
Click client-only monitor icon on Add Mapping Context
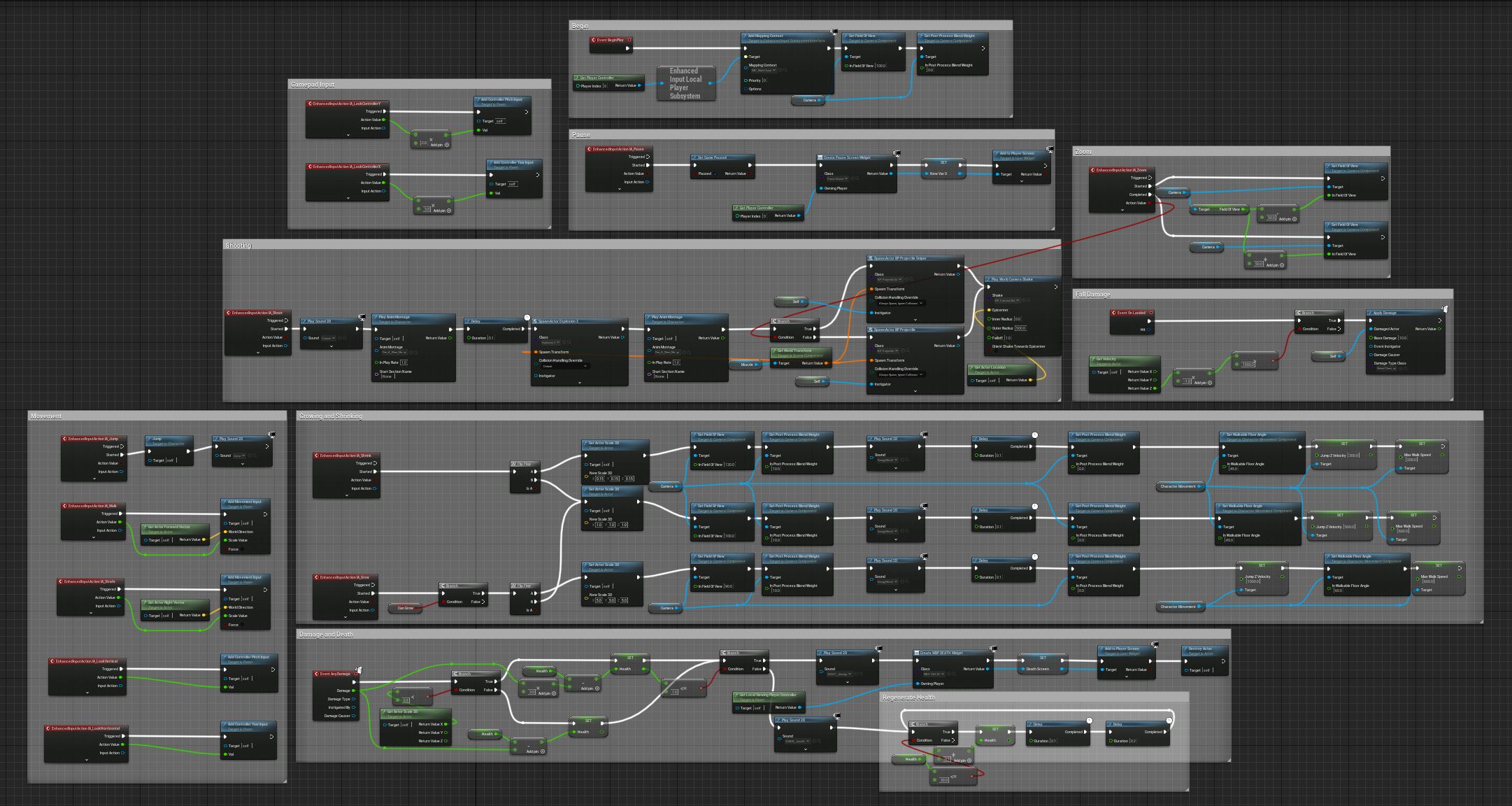tap(834, 31)
